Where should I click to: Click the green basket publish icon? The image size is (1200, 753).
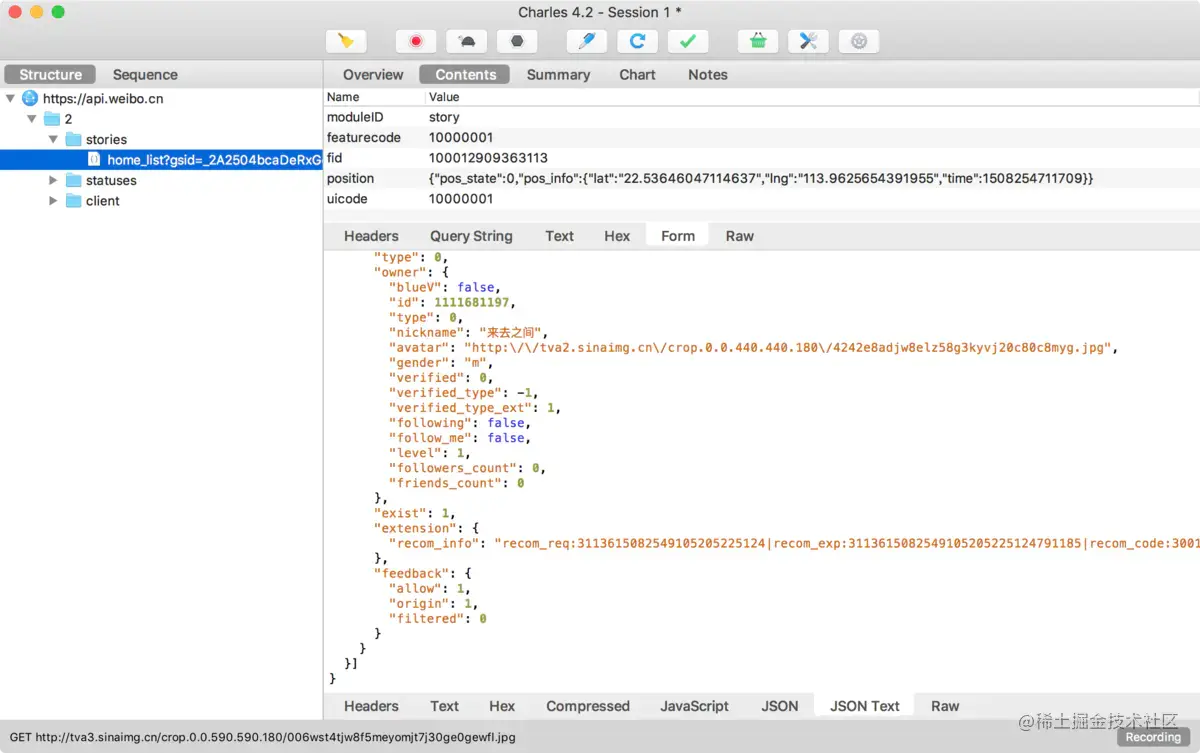coord(758,41)
